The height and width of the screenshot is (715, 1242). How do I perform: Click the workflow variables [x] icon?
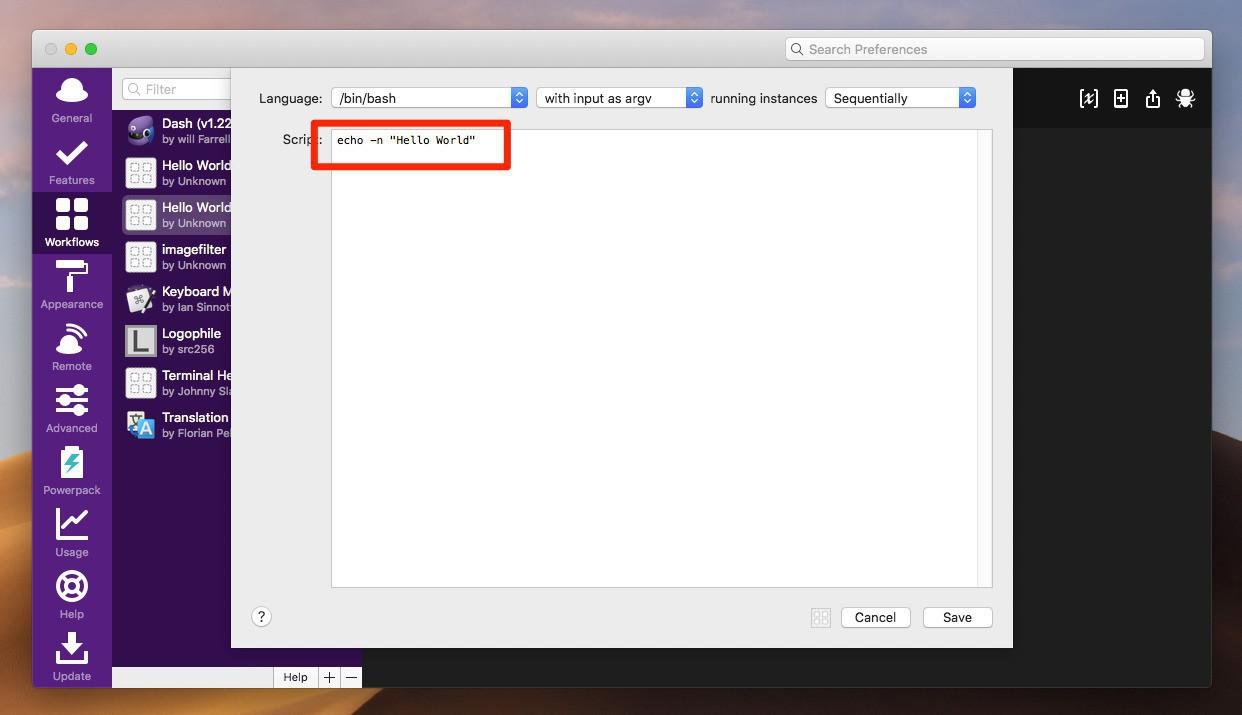pyautogui.click(x=1089, y=98)
